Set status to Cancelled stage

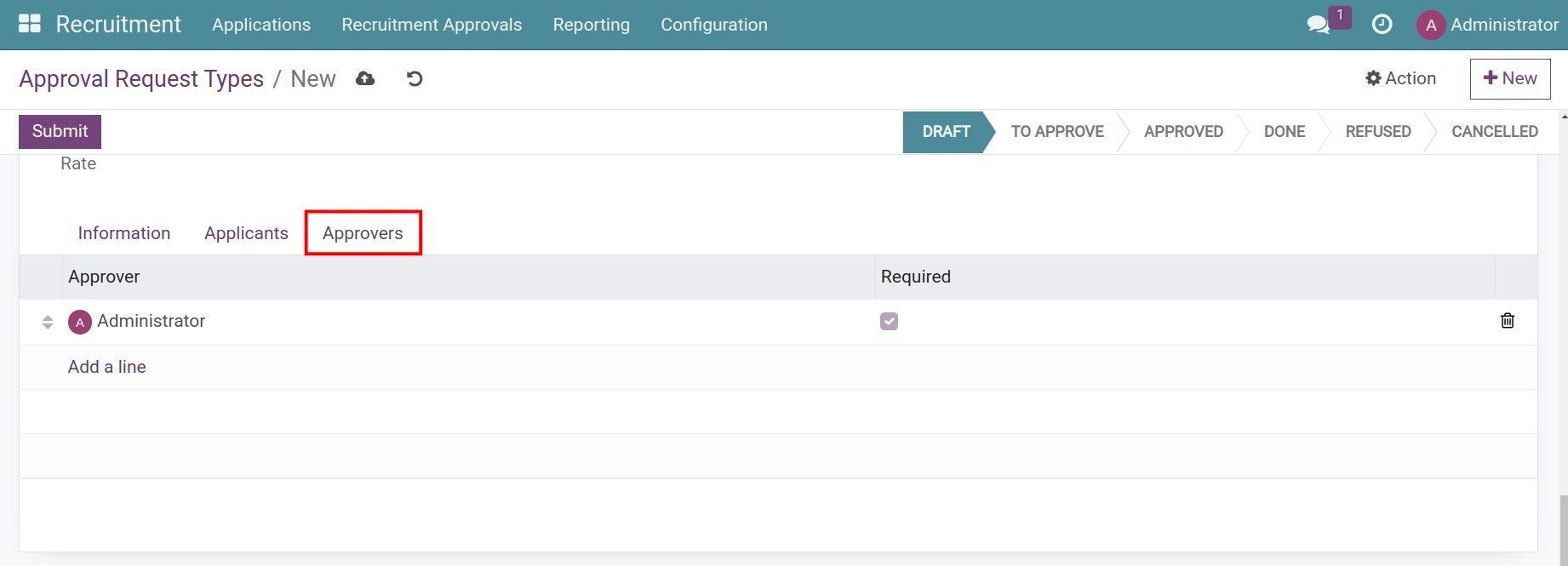coord(1495,132)
